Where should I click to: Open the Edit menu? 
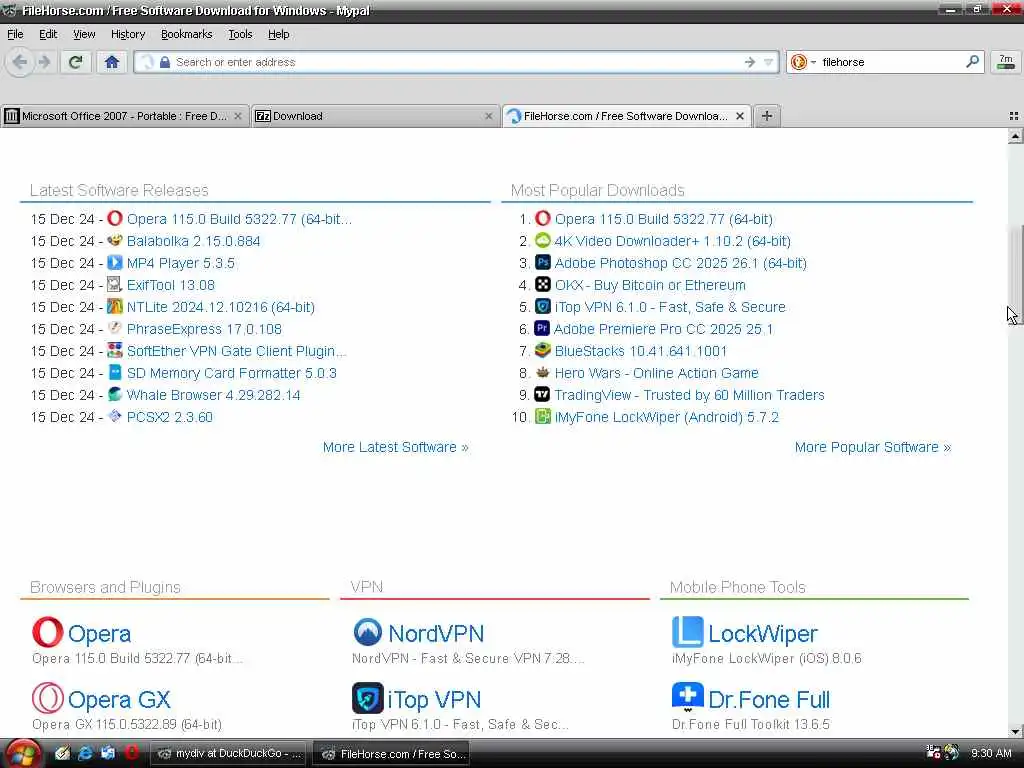click(x=48, y=34)
